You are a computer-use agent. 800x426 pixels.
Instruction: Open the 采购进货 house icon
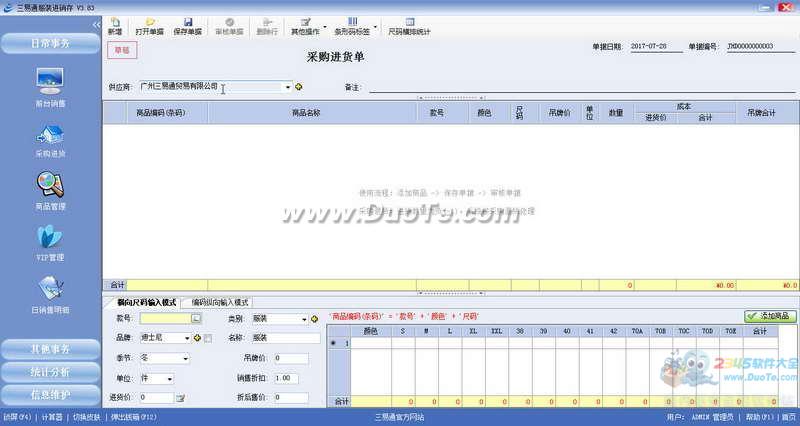[50, 134]
